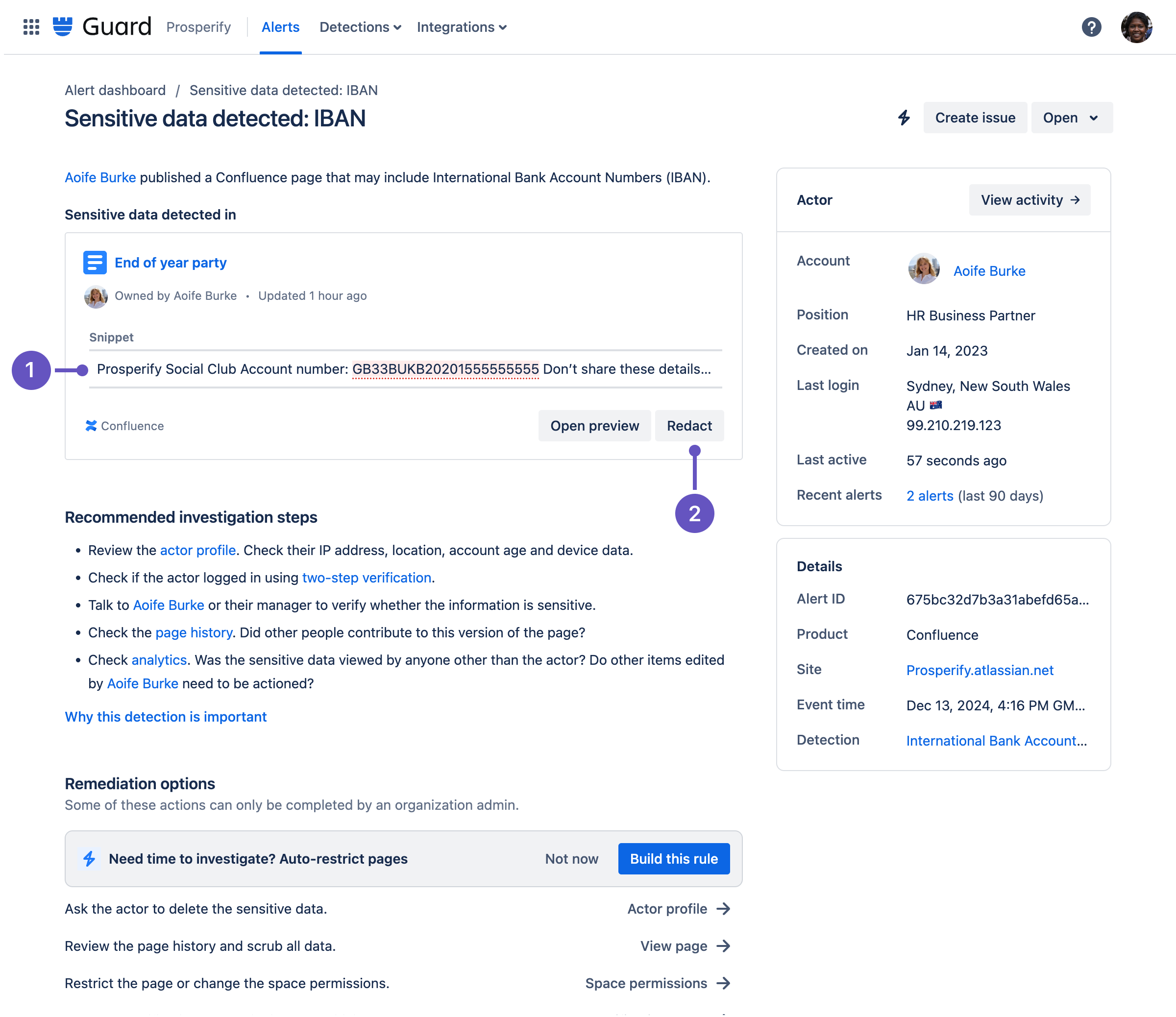
Task: Select the Prosperify breadcrumb menu item
Action: tap(198, 27)
